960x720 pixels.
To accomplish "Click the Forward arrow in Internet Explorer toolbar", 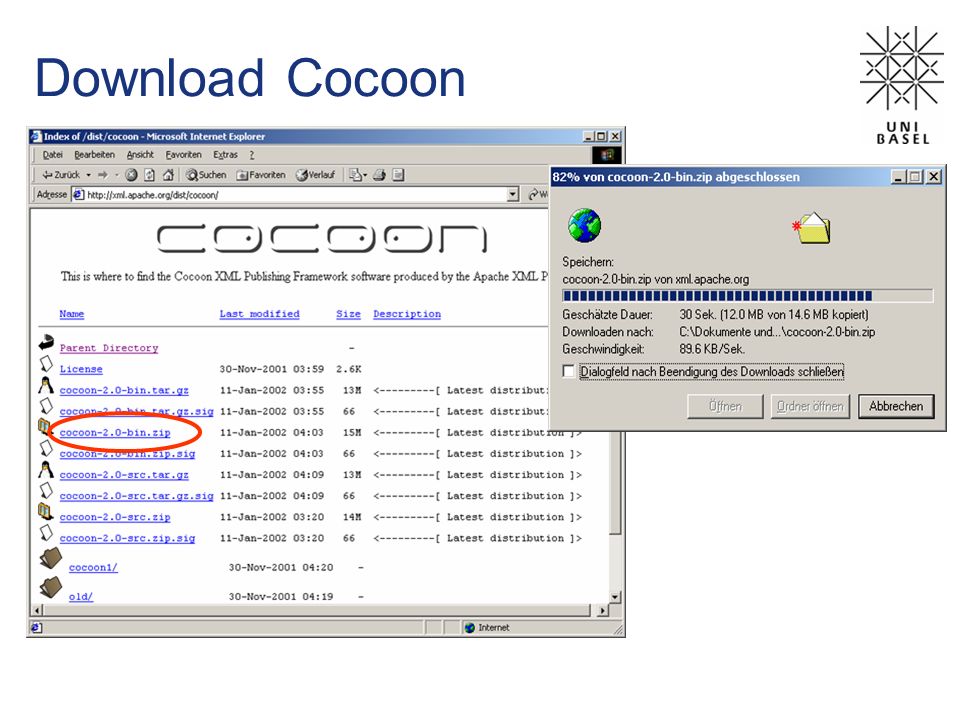I will [103, 175].
